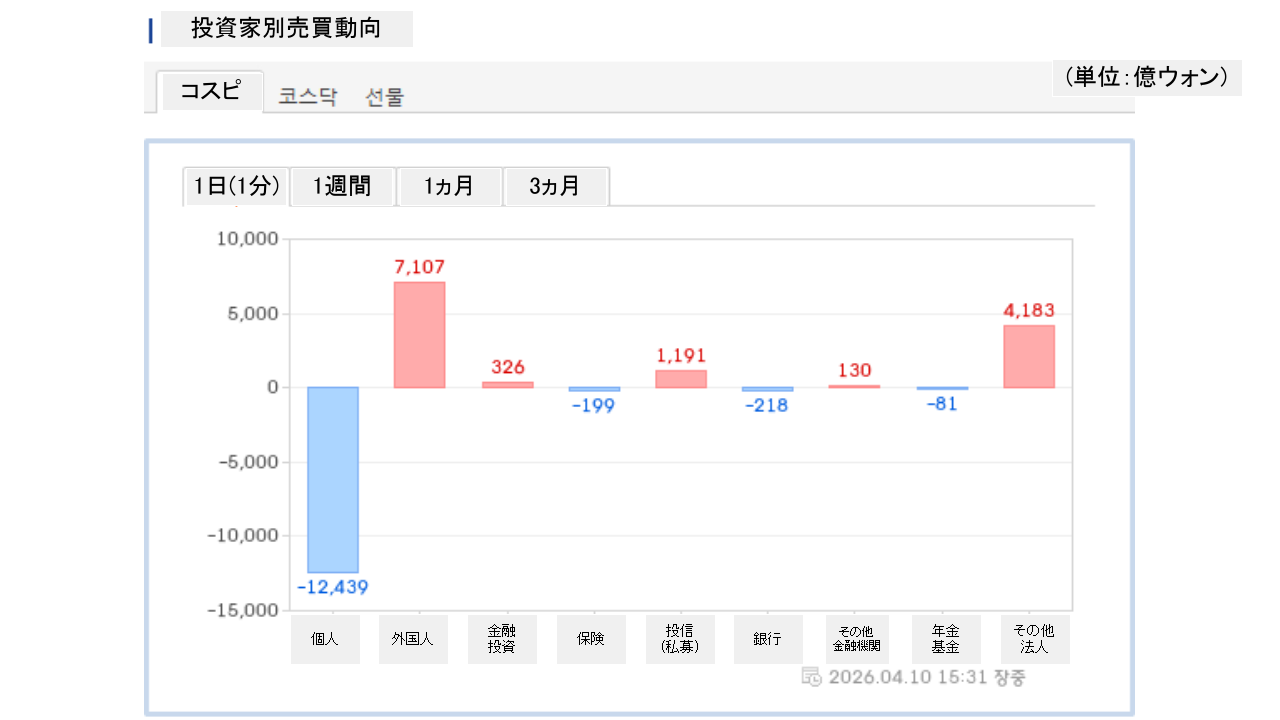
Task: Click the red 1,191 investment trust bar
Action: coord(681,379)
